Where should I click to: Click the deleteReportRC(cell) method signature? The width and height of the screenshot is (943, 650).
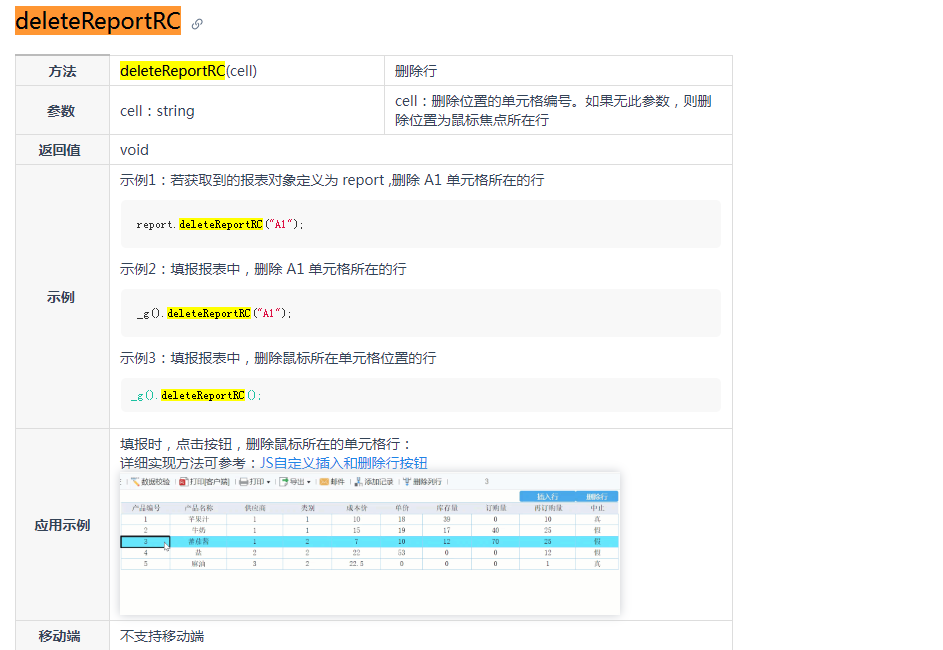[188, 71]
